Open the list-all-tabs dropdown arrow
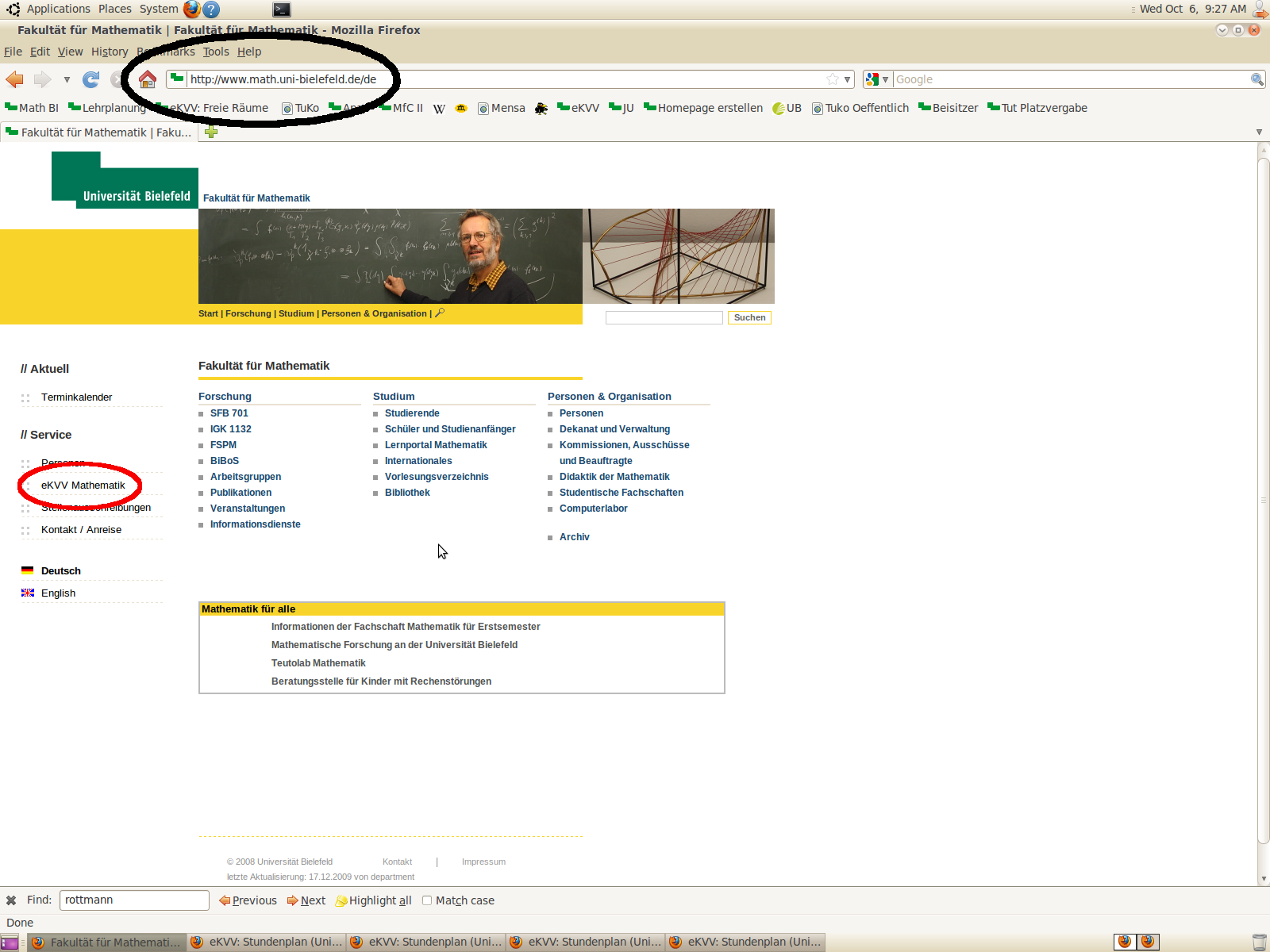1270x952 pixels. 1259,132
